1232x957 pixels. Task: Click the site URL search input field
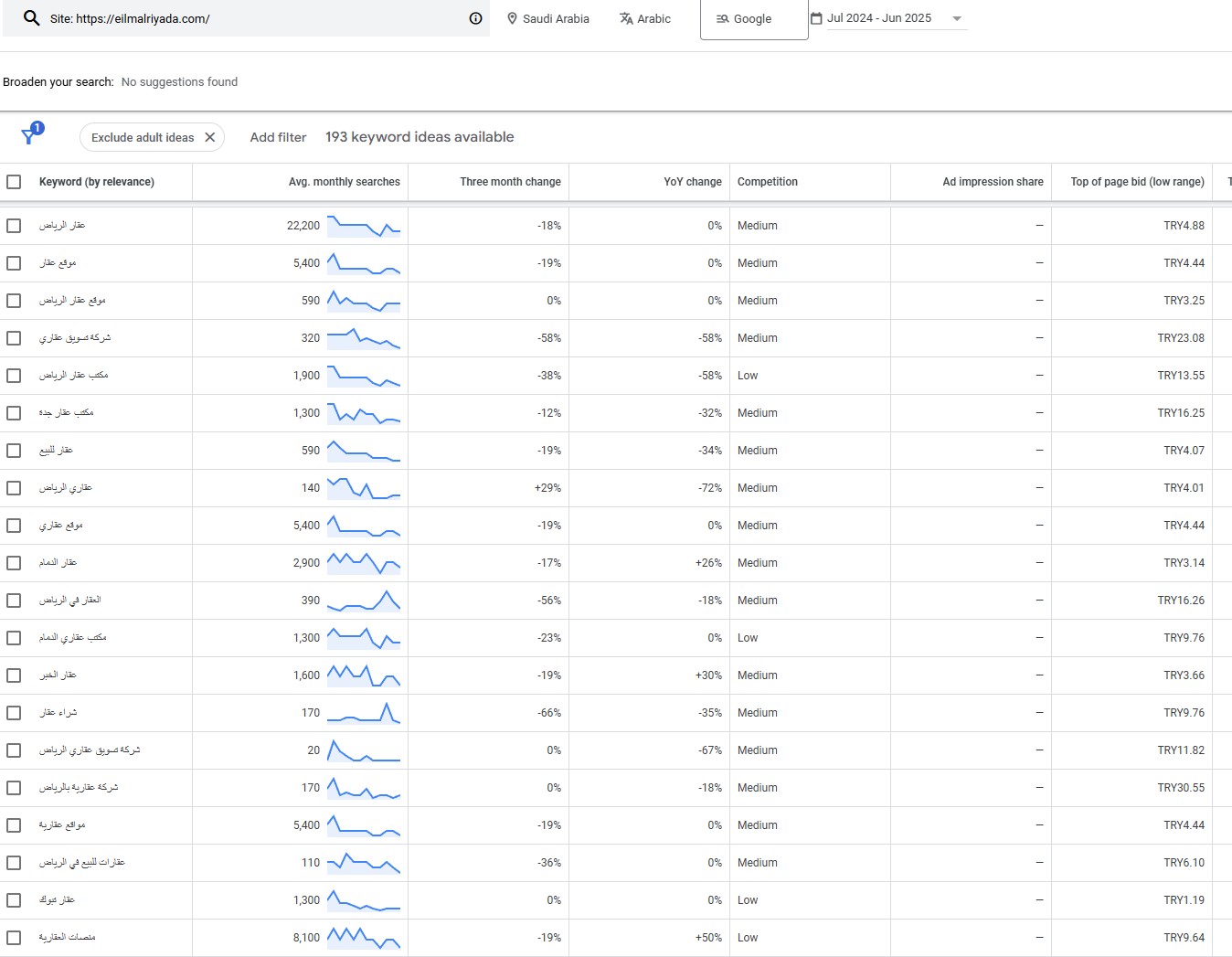pyautogui.click(x=256, y=18)
